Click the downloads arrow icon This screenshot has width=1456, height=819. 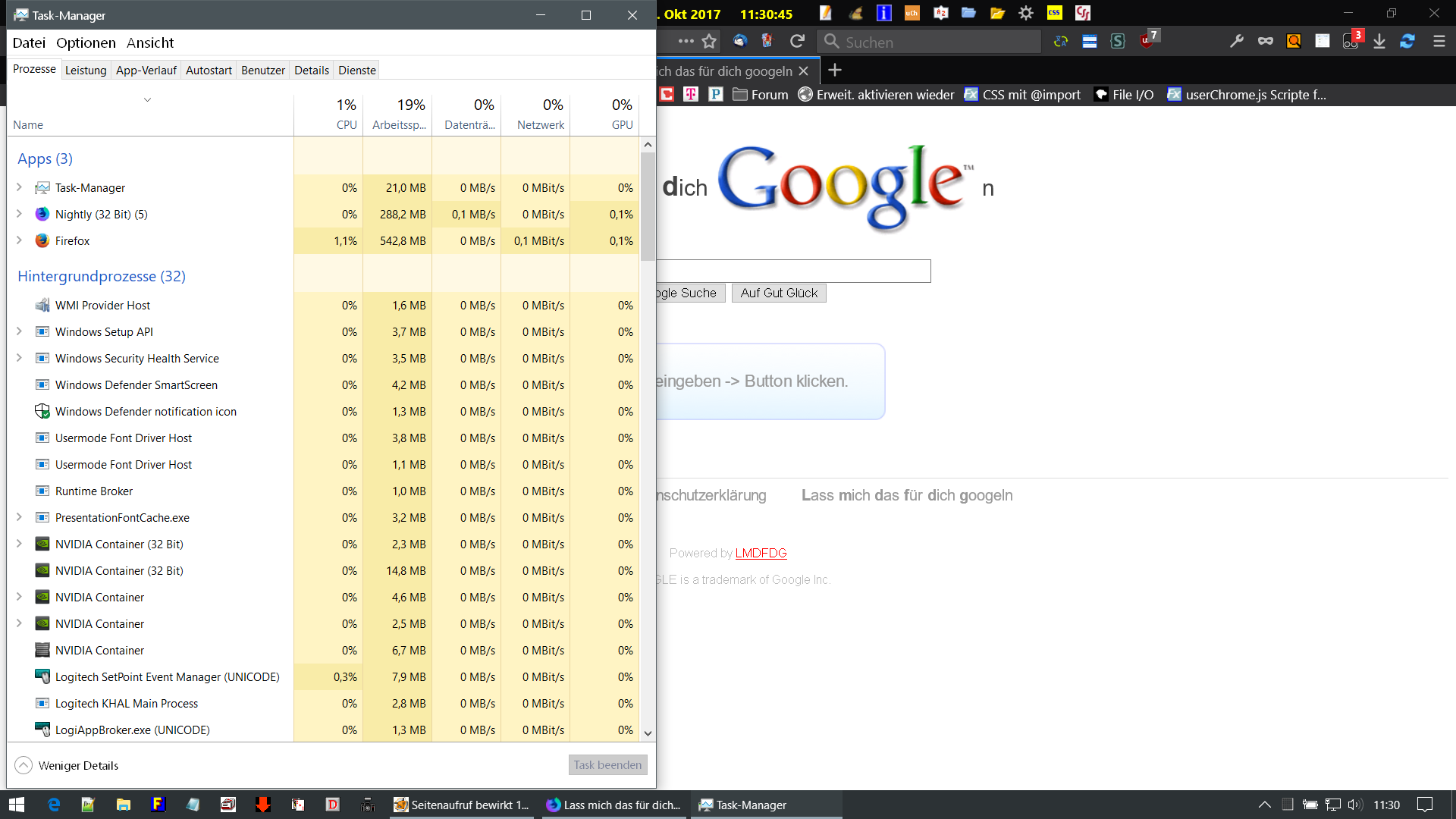pos(1379,42)
